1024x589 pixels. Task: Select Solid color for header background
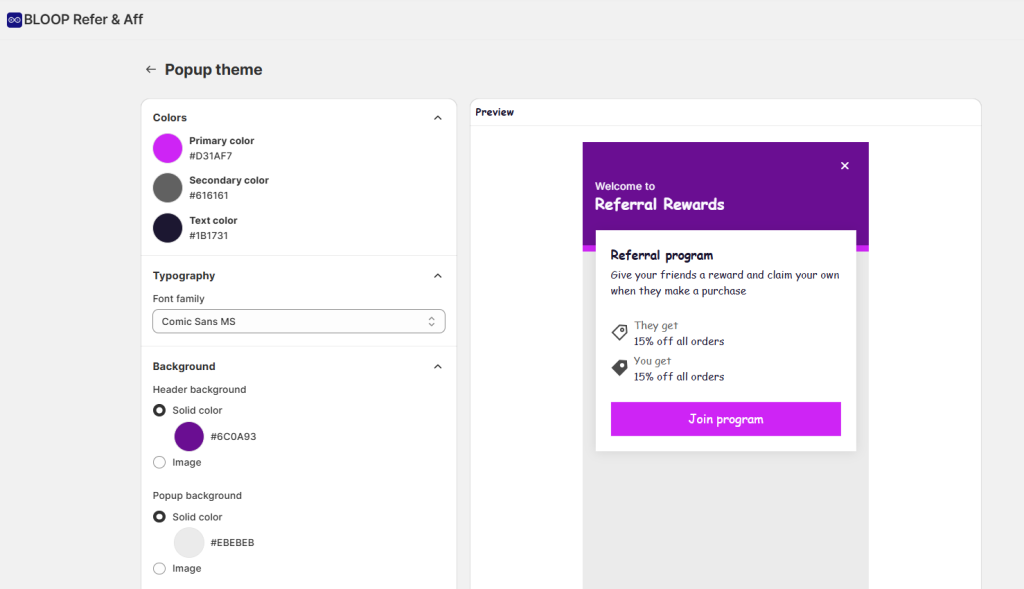(x=159, y=410)
